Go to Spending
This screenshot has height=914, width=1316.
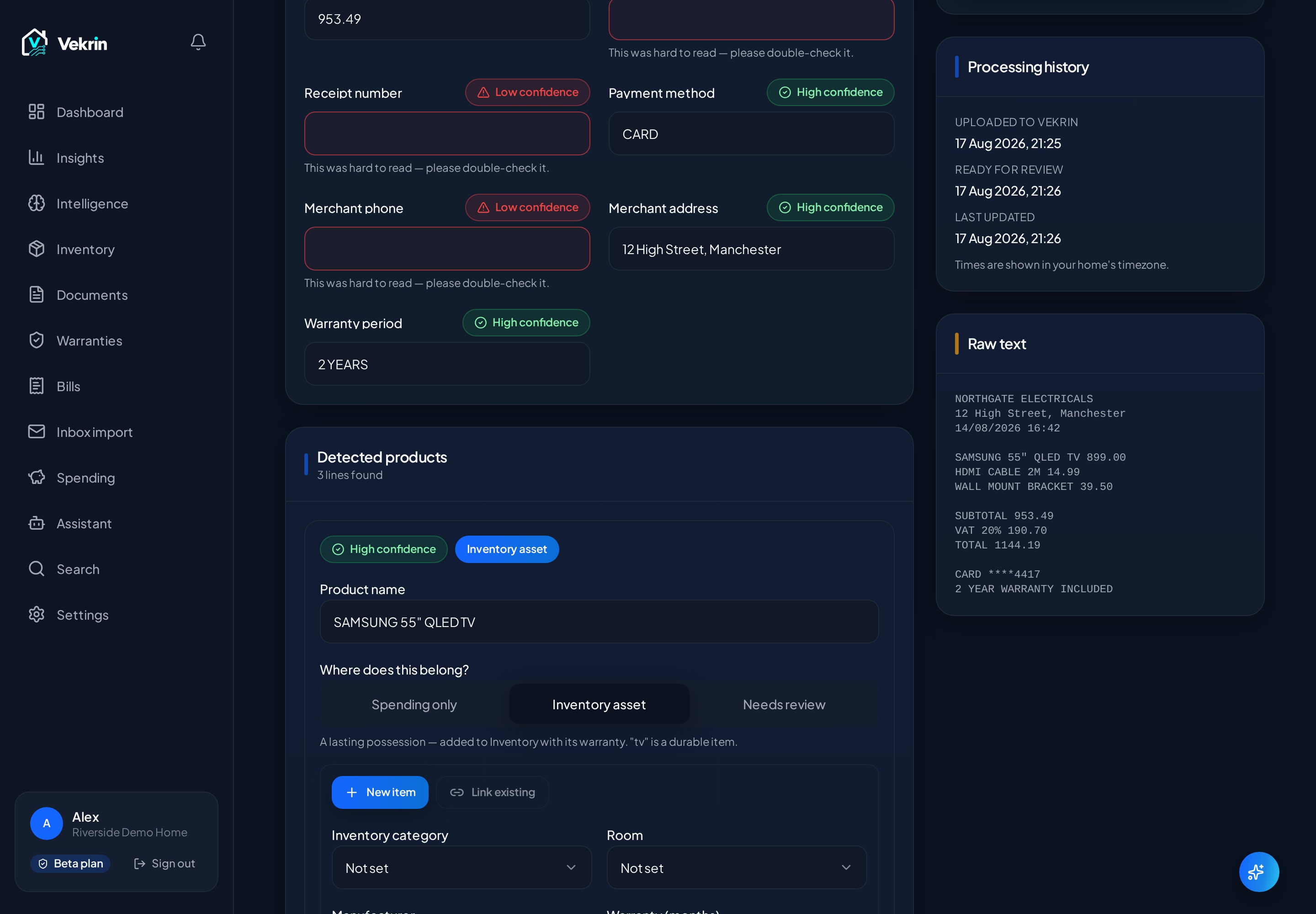click(x=117, y=478)
